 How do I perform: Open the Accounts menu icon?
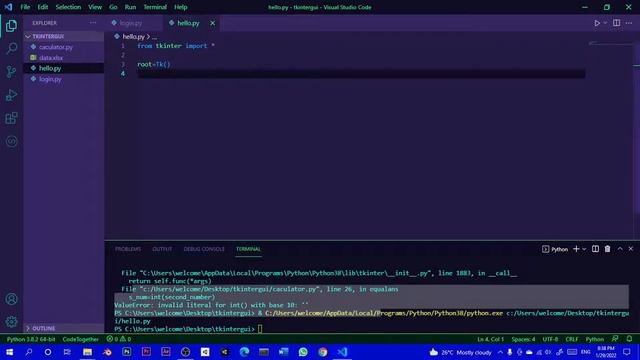tap(11, 299)
